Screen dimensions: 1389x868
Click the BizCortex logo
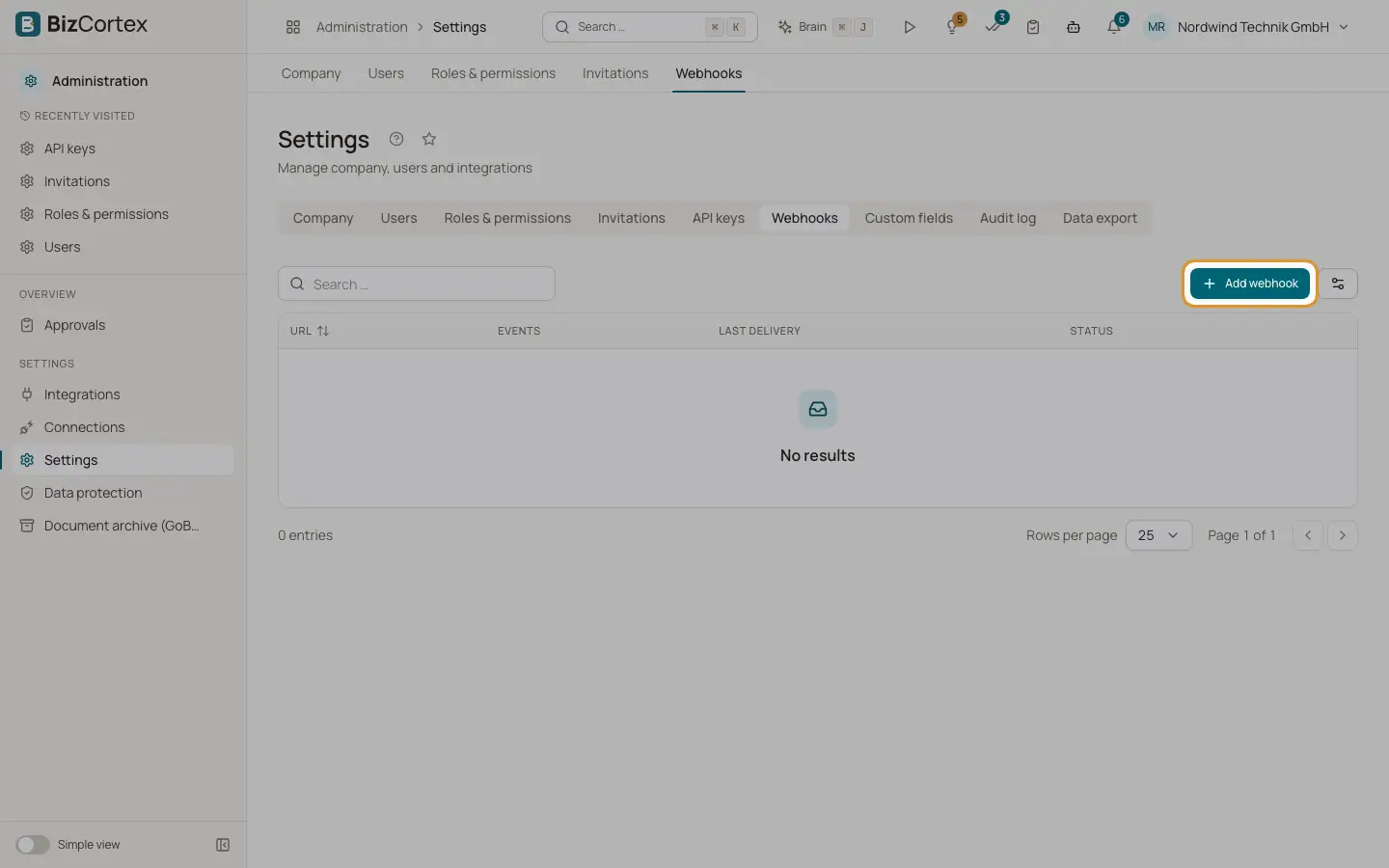82,24
